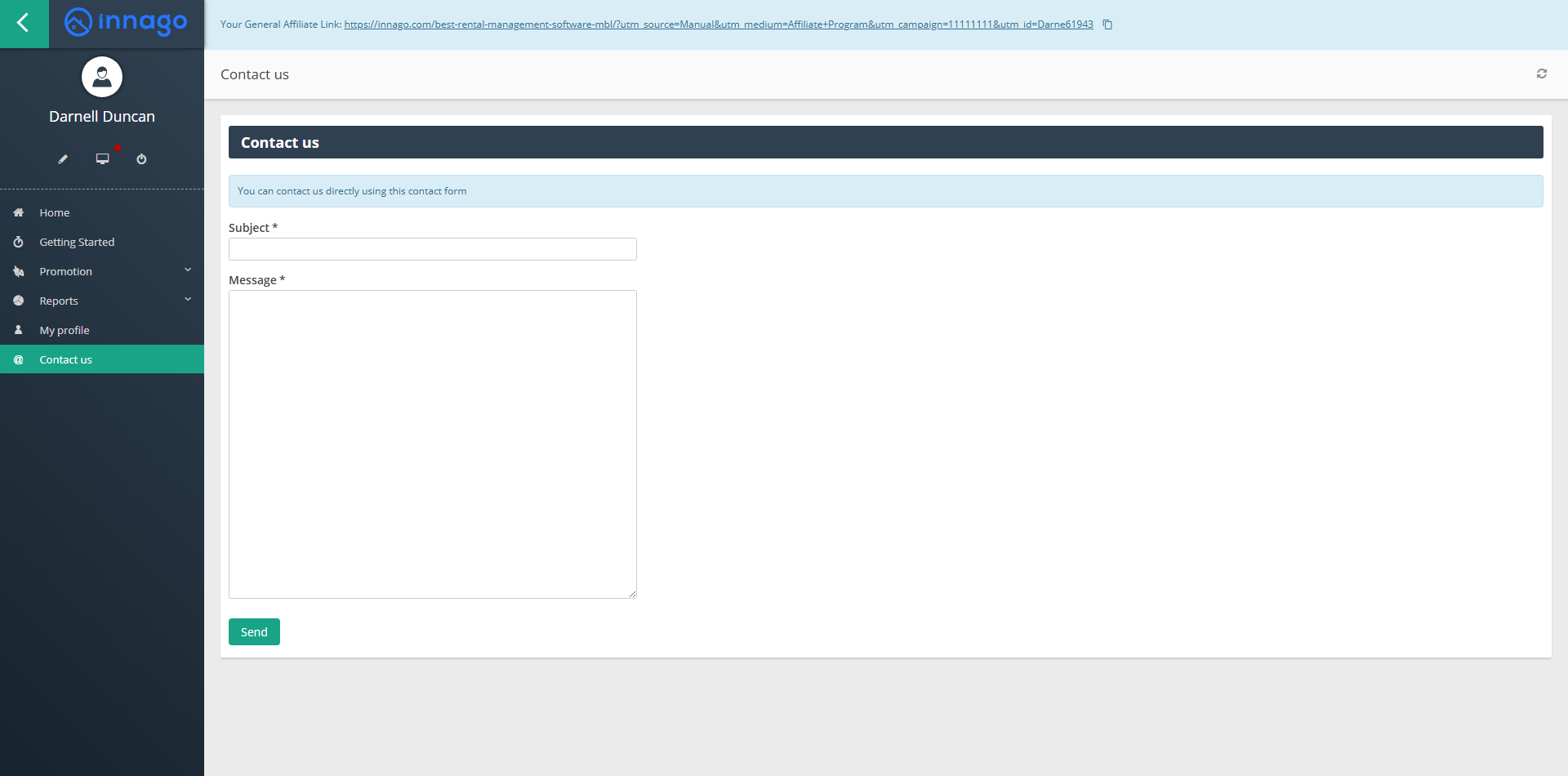Open the monitor notifications icon
This screenshot has width=1568, height=776.
(103, 159)
